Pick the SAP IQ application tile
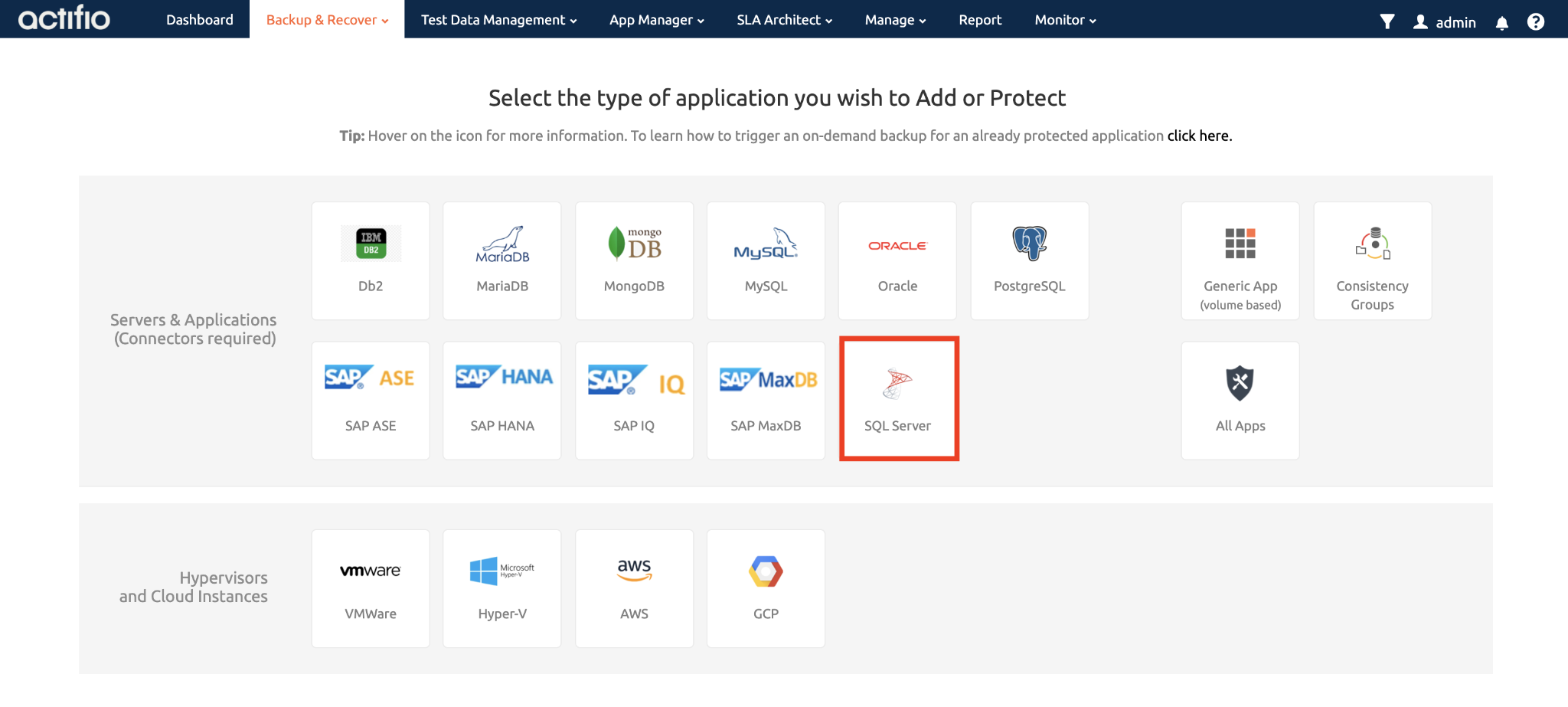The image size is (1568, 707). click(634, 401)
